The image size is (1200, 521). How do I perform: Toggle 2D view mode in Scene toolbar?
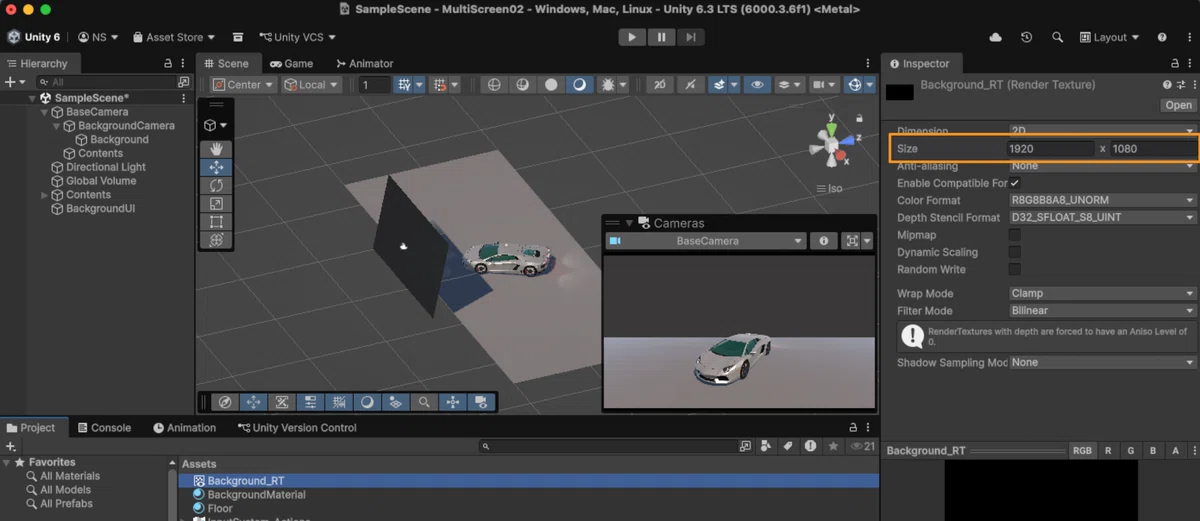[659, 85]
